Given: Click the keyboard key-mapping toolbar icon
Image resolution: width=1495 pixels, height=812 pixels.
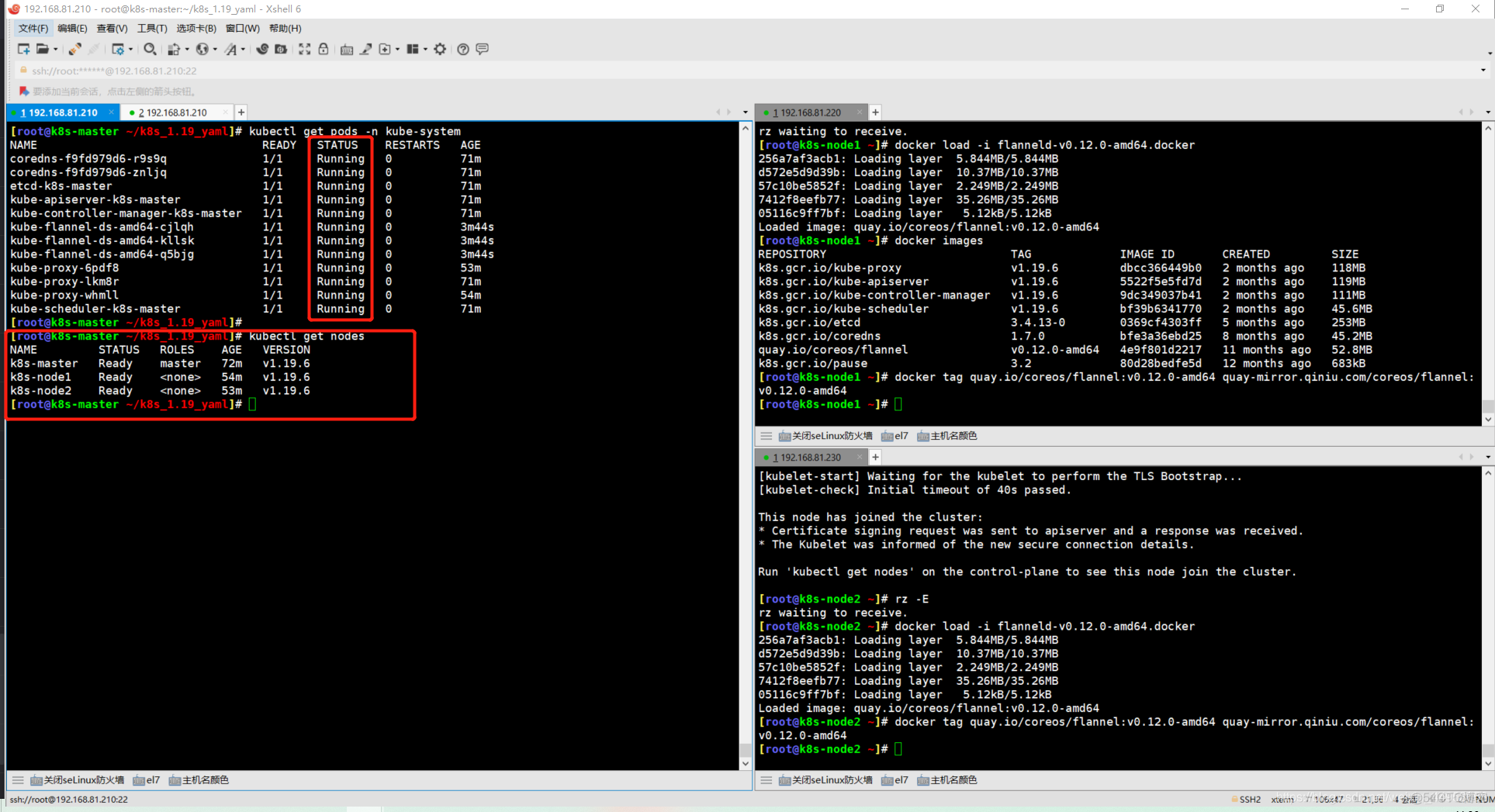Looking at the screenshot, I should pos(347,49).
